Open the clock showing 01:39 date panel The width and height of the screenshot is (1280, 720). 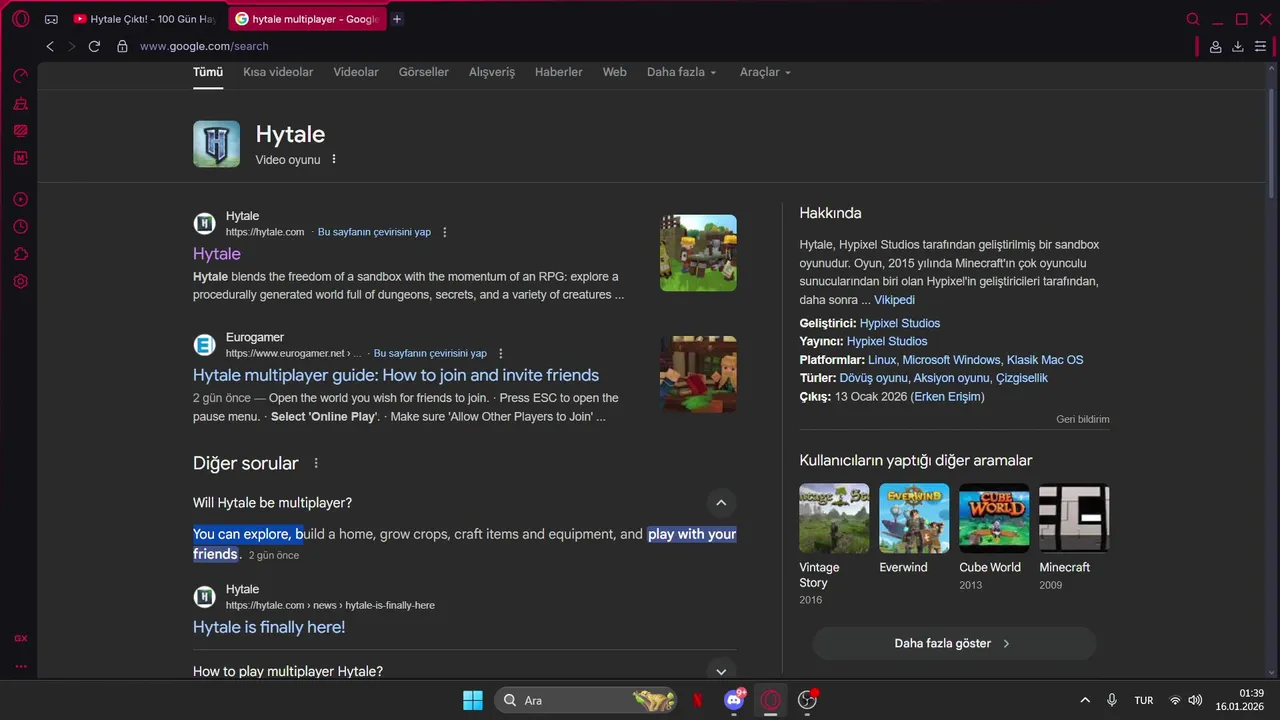1240,700
